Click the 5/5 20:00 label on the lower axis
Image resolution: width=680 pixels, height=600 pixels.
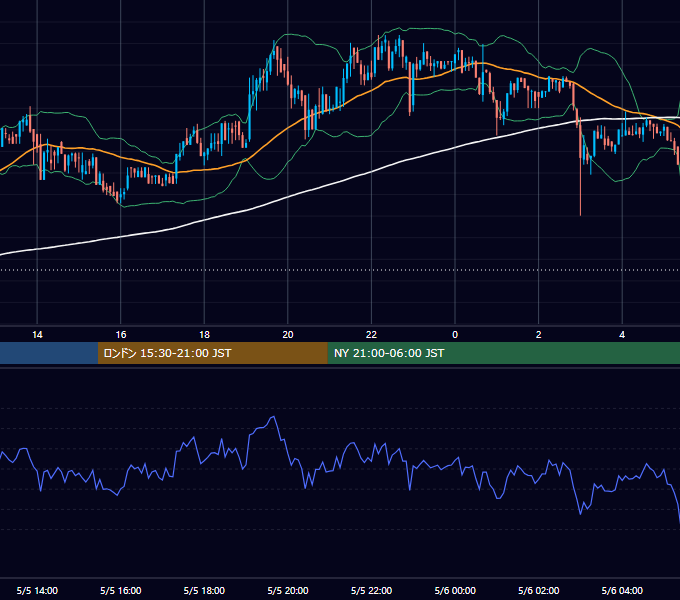click(288, 590)
